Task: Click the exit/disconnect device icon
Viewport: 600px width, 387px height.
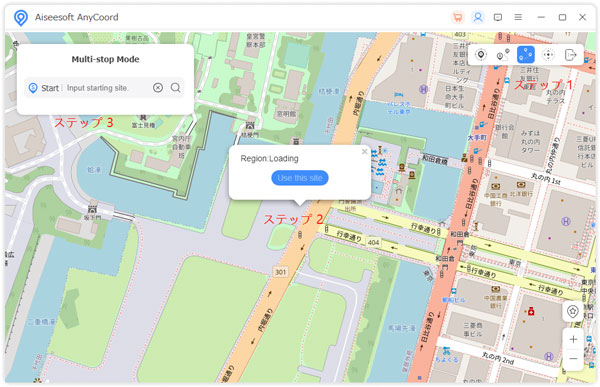Action: coord(571,55)
